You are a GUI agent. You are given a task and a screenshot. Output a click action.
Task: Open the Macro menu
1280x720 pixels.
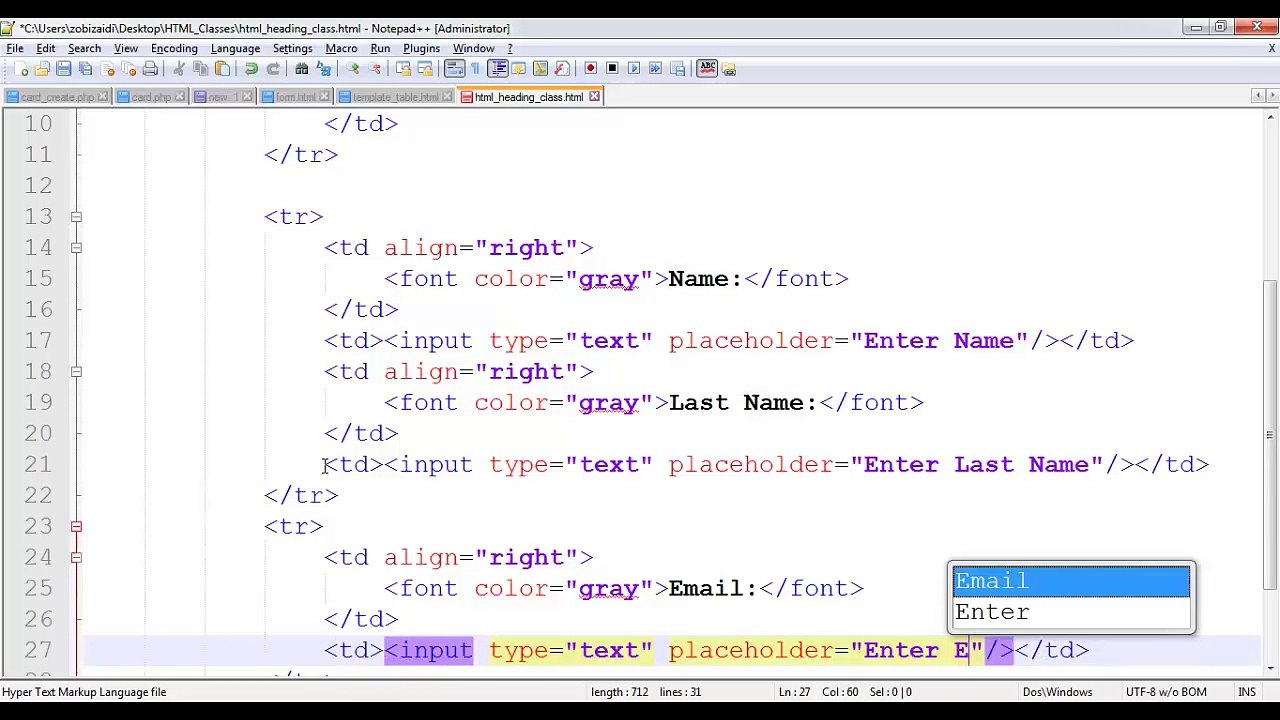341,48
